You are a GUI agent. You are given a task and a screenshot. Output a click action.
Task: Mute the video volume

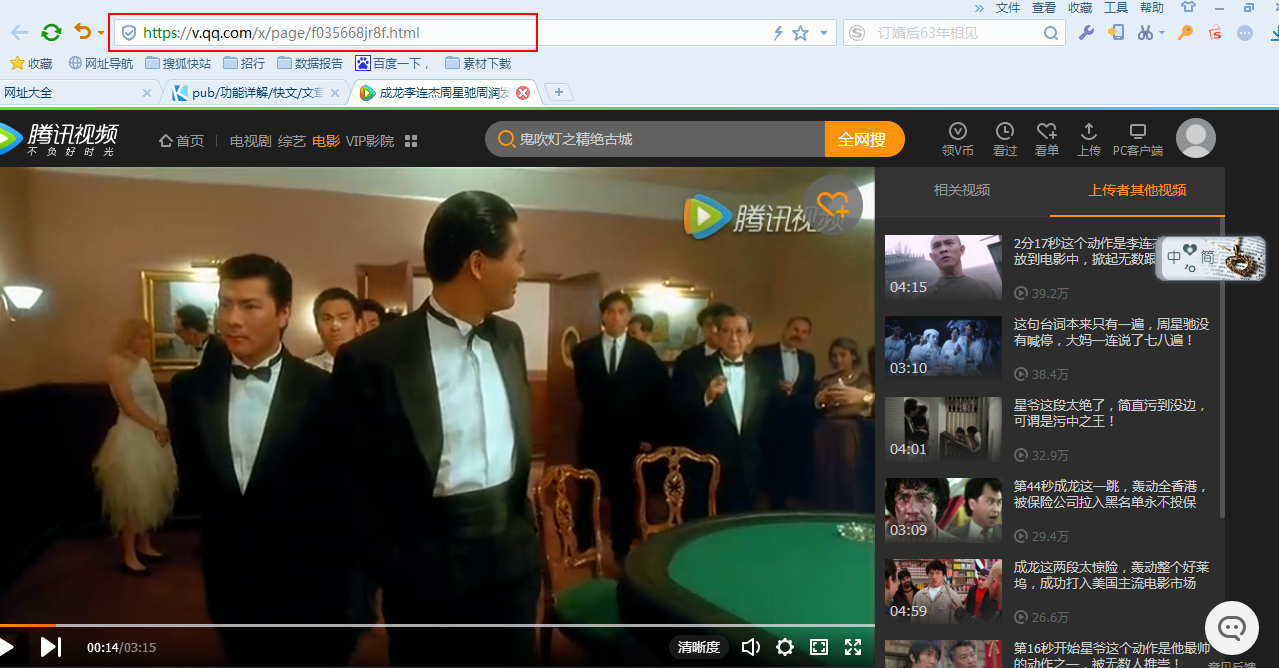point(750,647)
